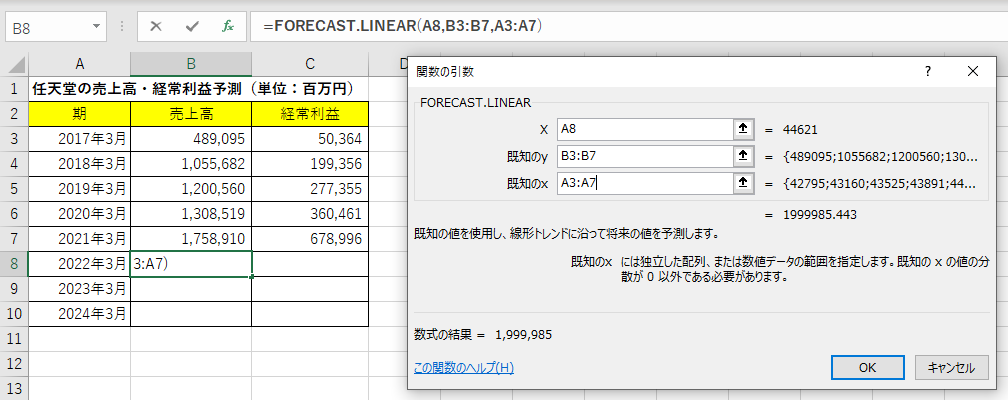Select the column B header
Viewport: 1008px width, 400px height.
(191, 64)
